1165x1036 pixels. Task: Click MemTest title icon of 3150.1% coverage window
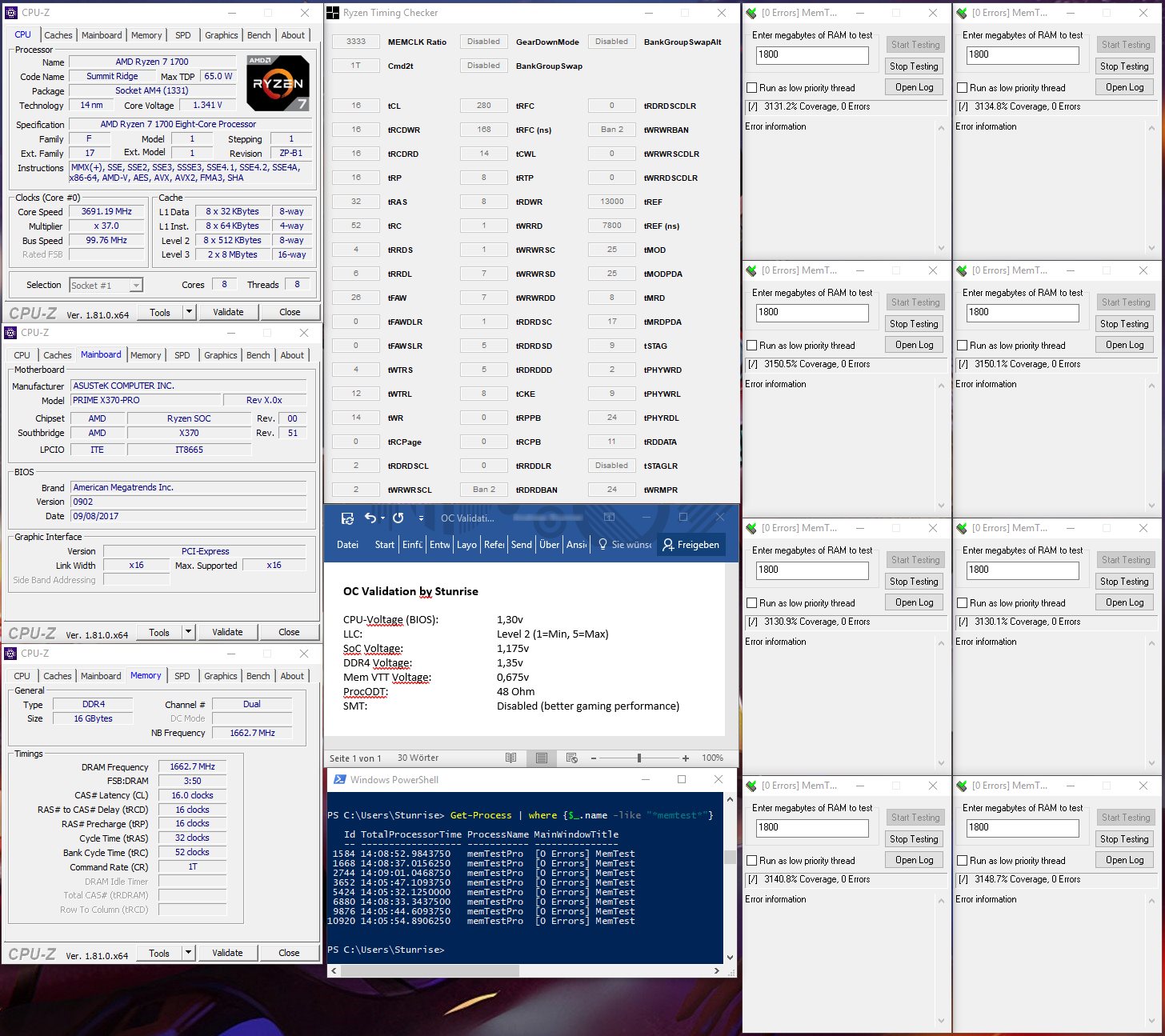[x=961, y=270]
